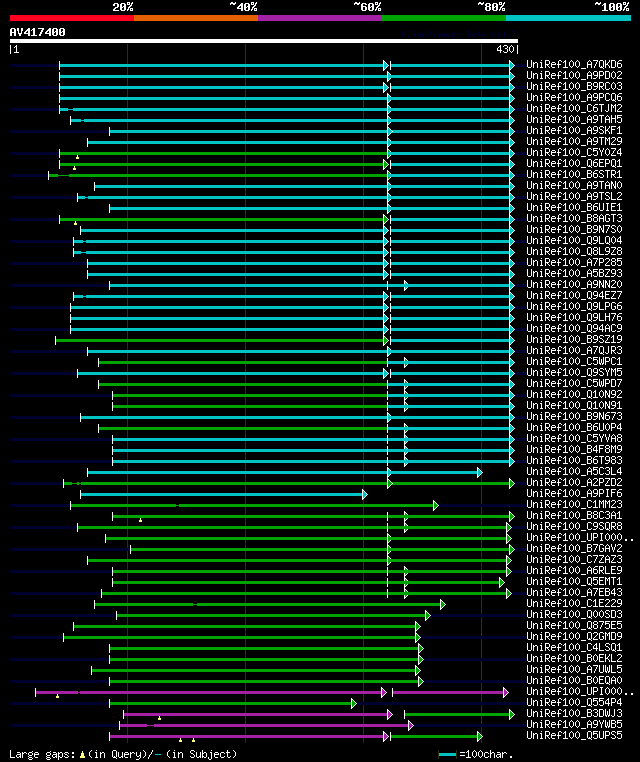The image size is (640, 762).
Task: Select hit label UniRef100_C7ZAZ3
Action: tap(574, 559)
